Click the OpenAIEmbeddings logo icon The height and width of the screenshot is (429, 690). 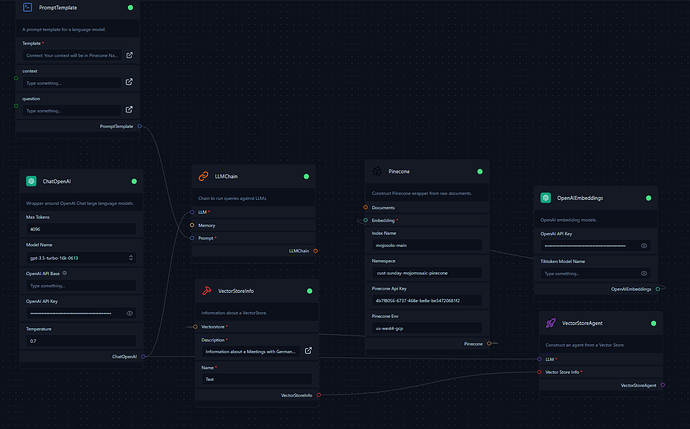pos(546,198)
